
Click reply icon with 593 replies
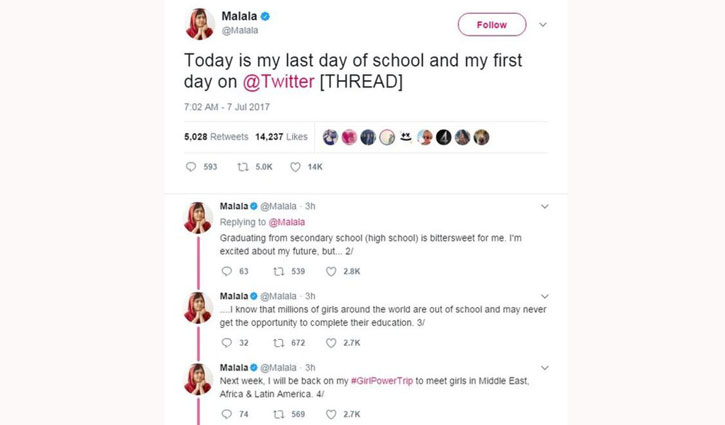[x=191, y=166]
